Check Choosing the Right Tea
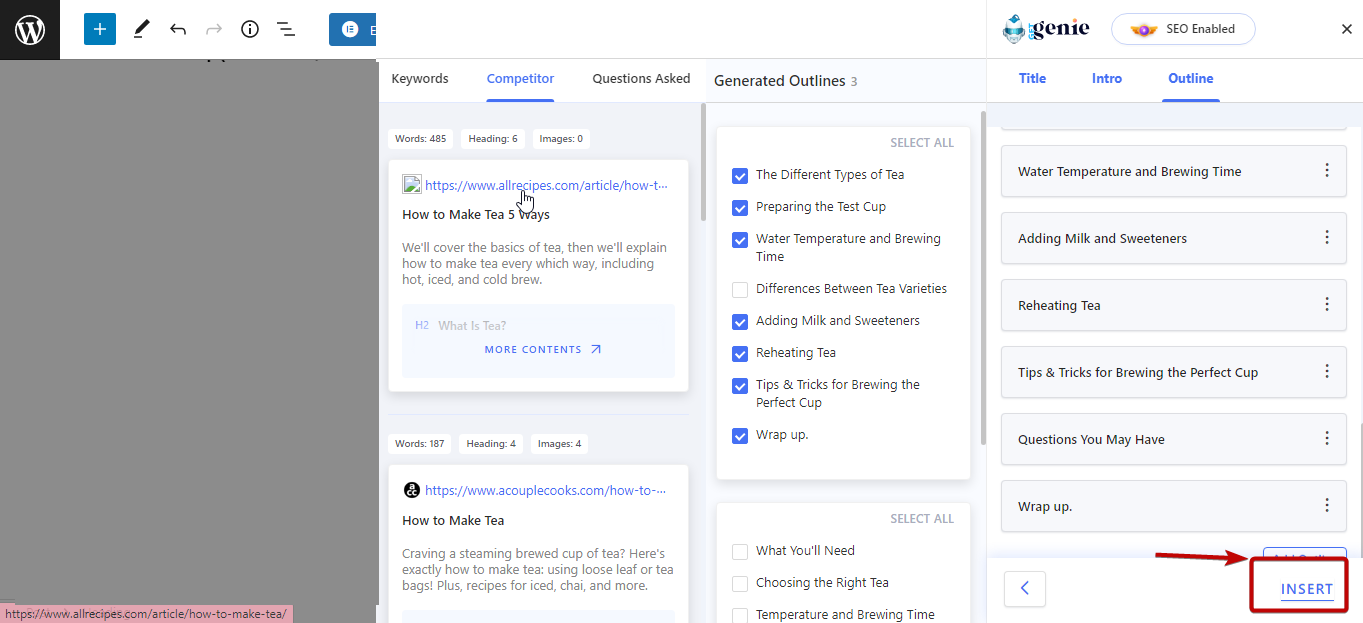This screenshot has width=1363, height=623. [x=740, y=584]
